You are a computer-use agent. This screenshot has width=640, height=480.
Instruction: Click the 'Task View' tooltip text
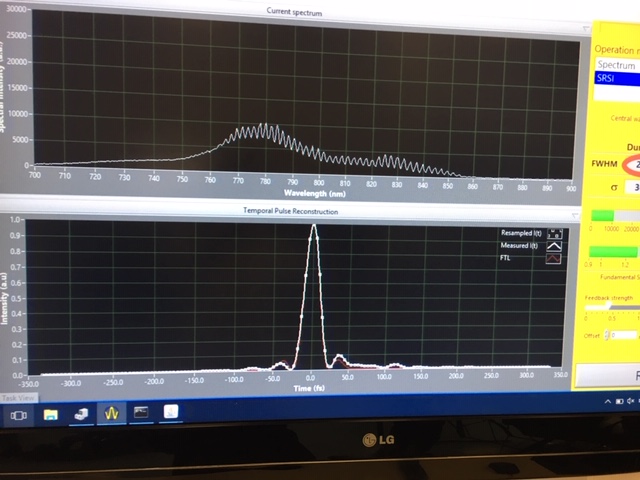pos(18,398)
